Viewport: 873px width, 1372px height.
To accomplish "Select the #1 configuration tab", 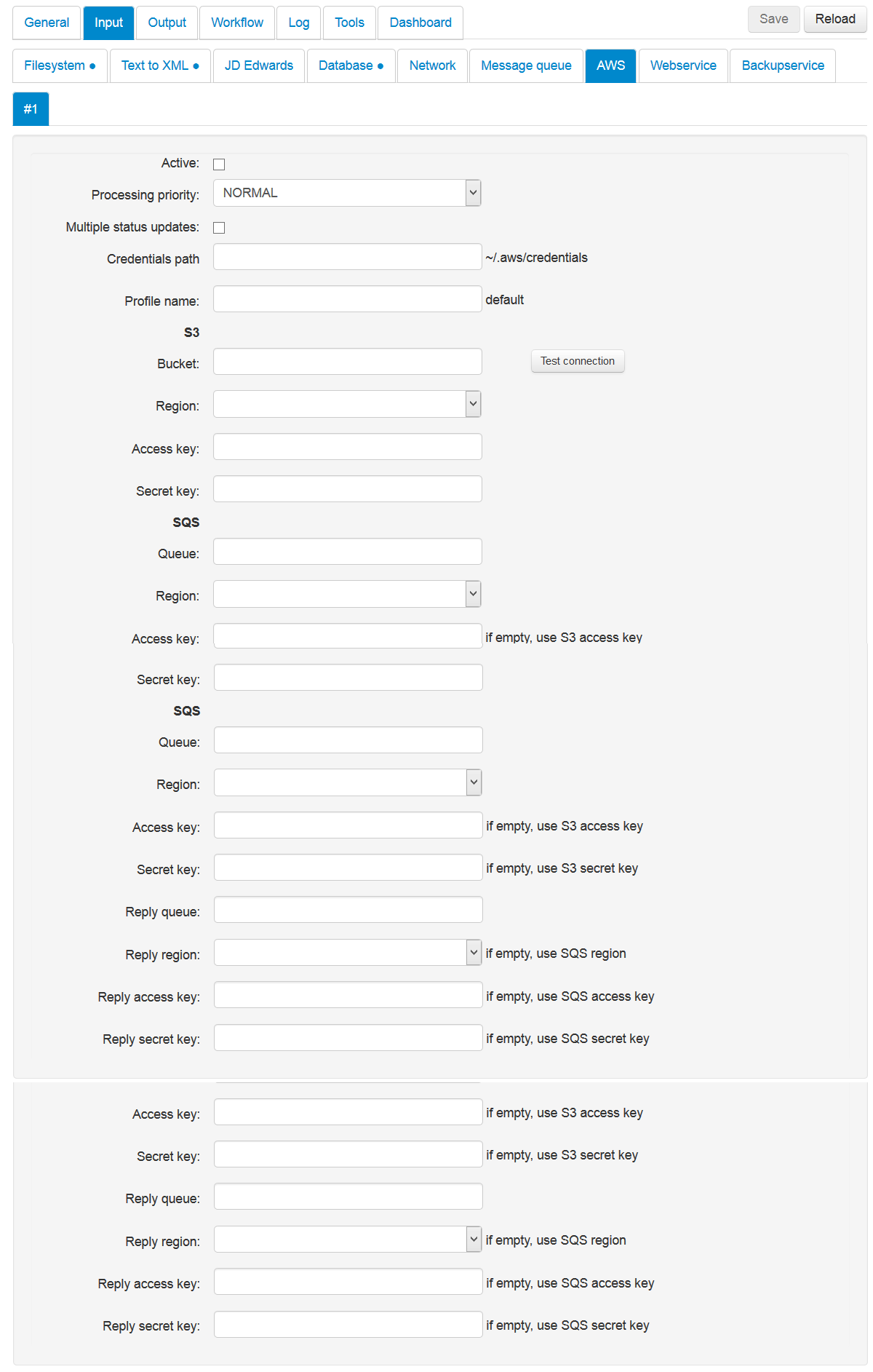I will pos(31,109).
